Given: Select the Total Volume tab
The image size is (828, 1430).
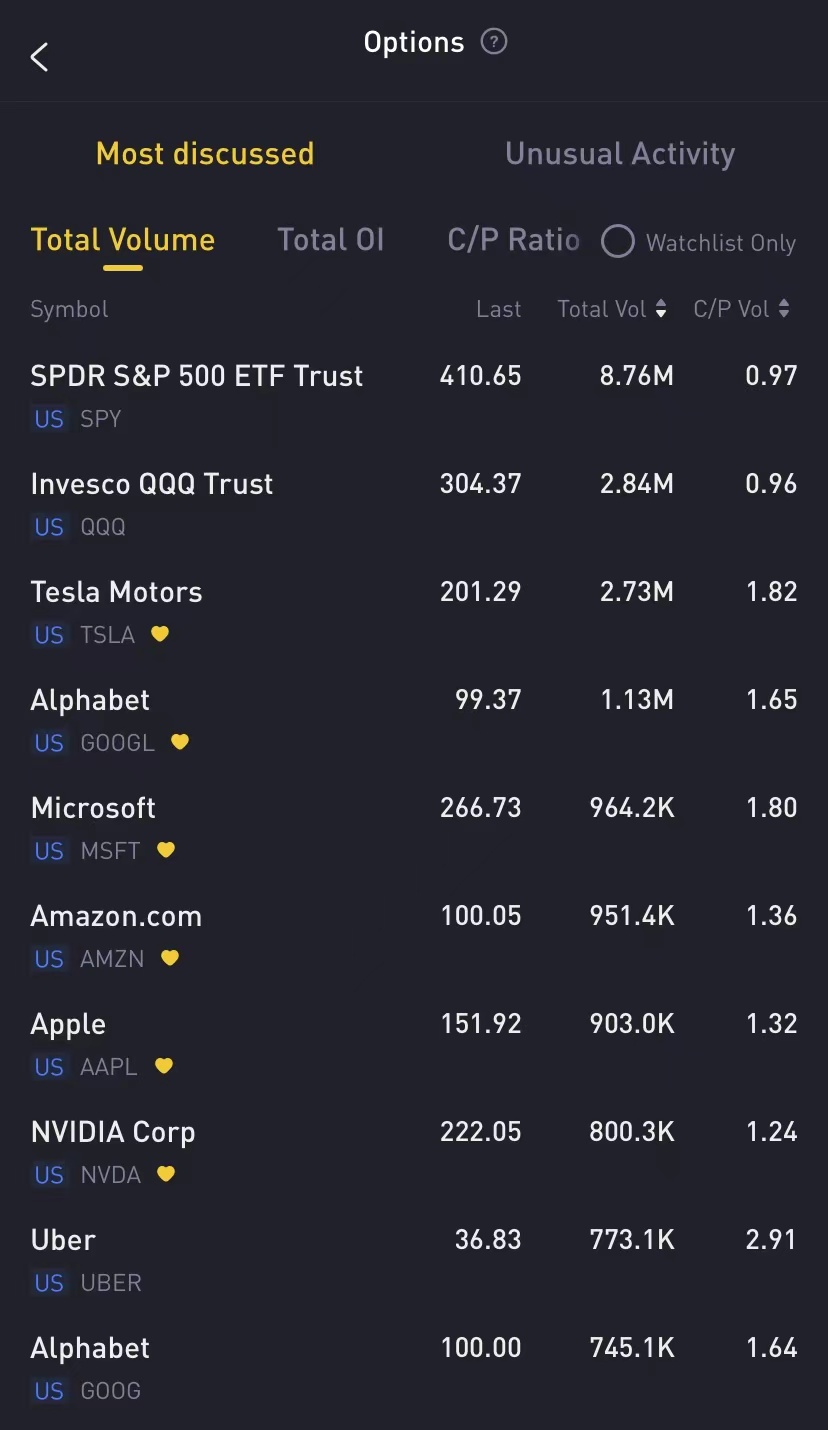Looking at the screenshot, I should tap(123, 240).
